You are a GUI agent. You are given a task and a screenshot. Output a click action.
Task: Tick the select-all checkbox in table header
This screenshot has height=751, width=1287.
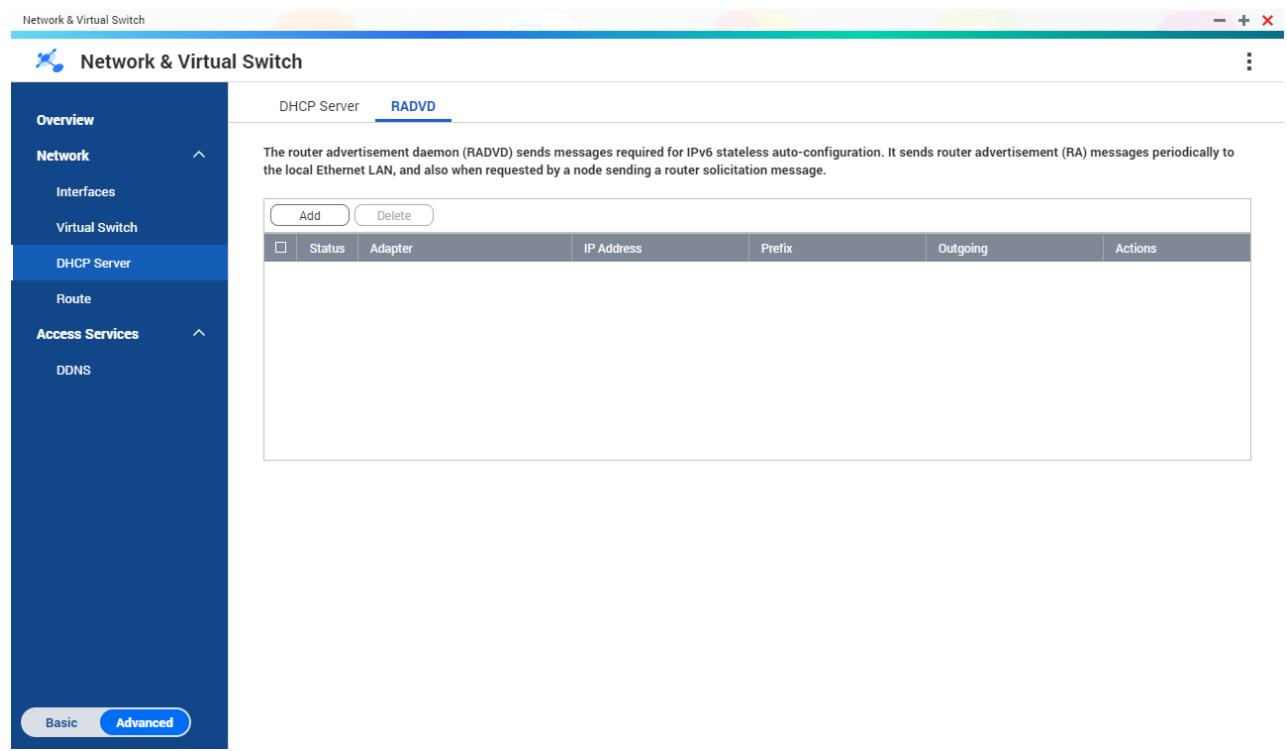pyautogui.click(x=279, y=247)
